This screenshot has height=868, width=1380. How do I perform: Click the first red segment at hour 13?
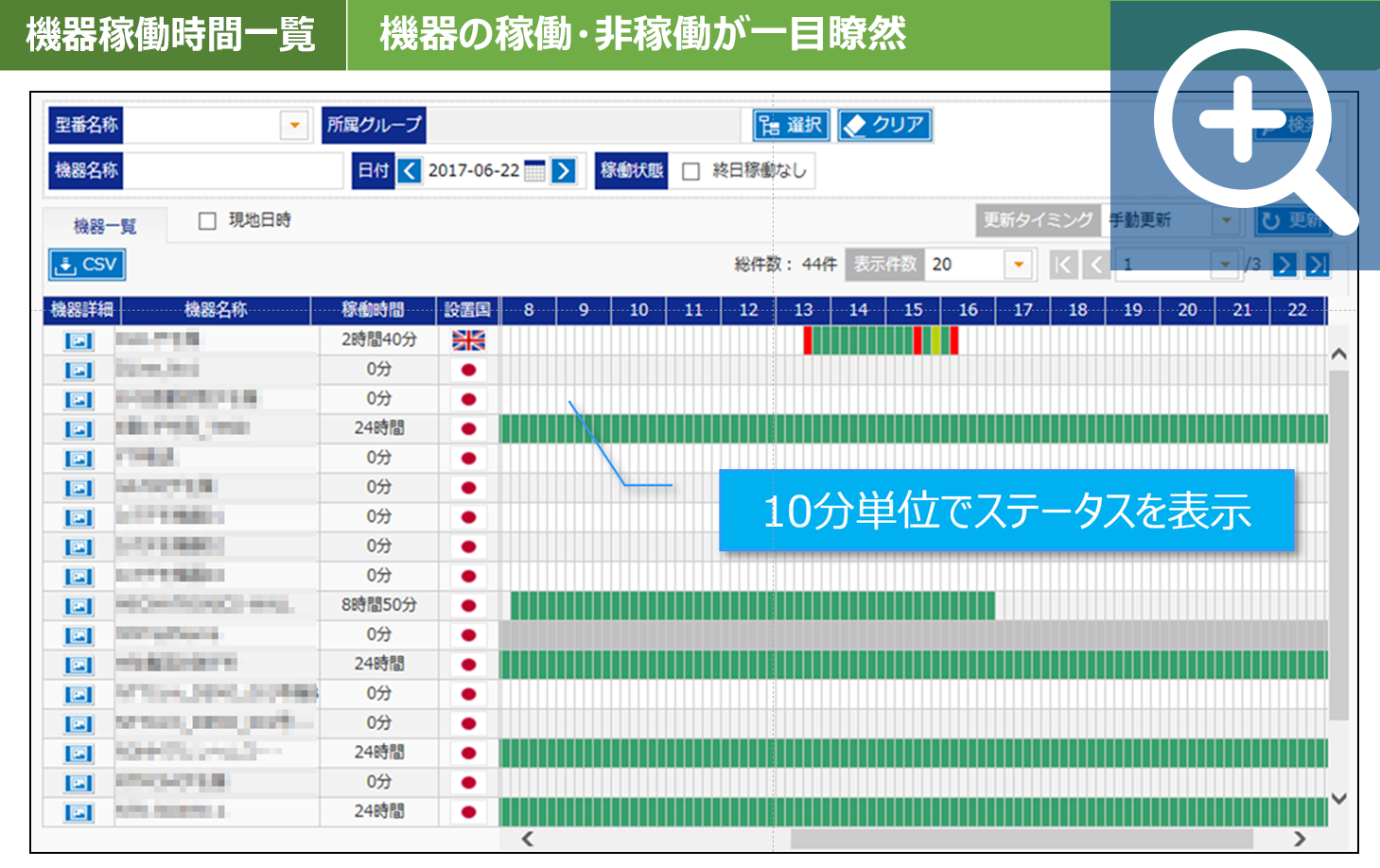tap(808, 340)
